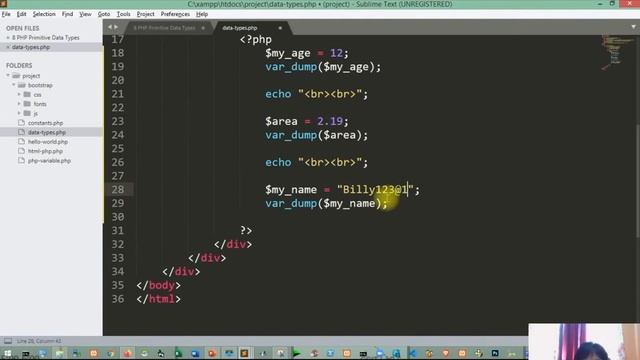Close 8 PHP Primitive Data Types in Open Files
This screenshot has height=360, width=640.
(8, 38)
